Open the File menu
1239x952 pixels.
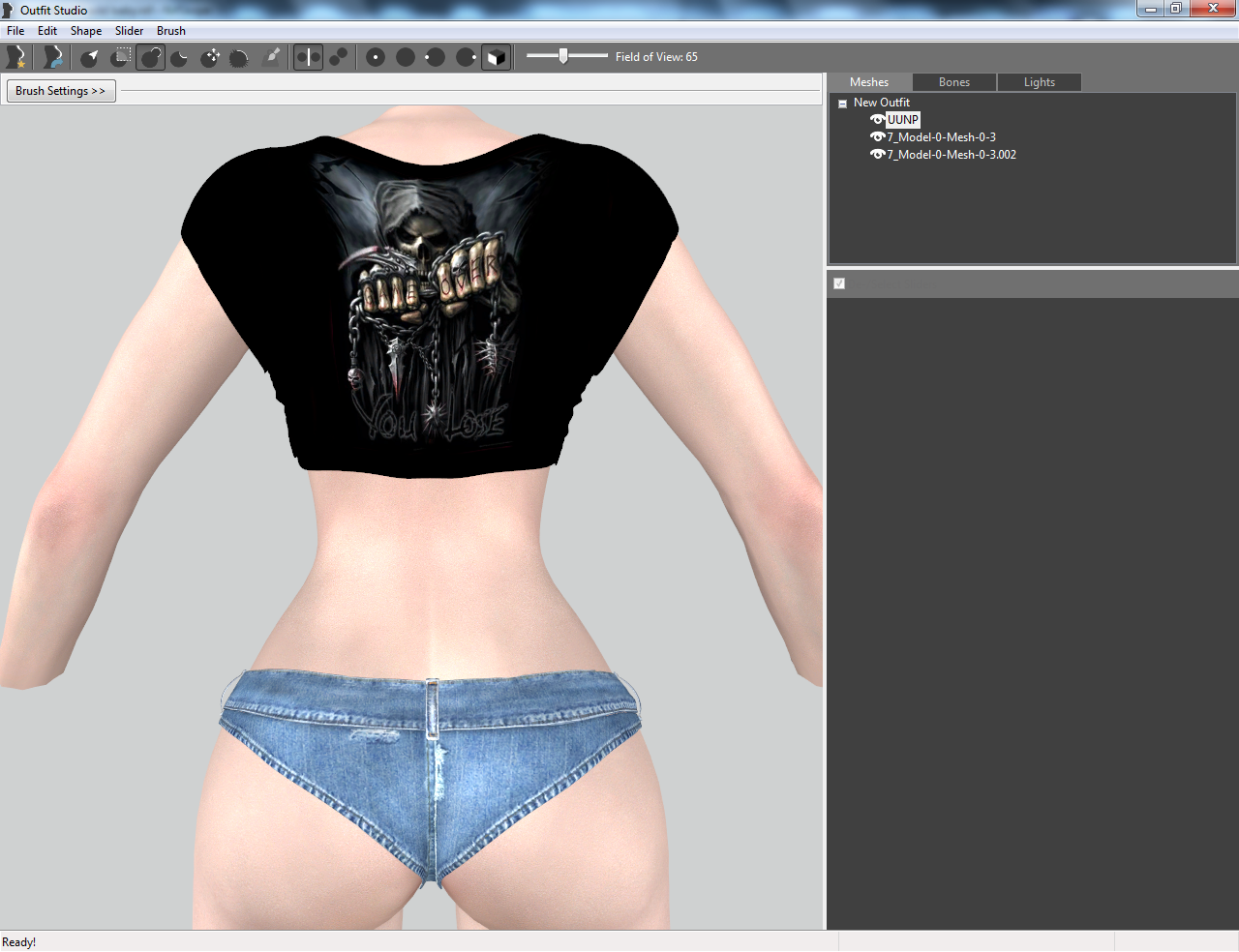15,31
